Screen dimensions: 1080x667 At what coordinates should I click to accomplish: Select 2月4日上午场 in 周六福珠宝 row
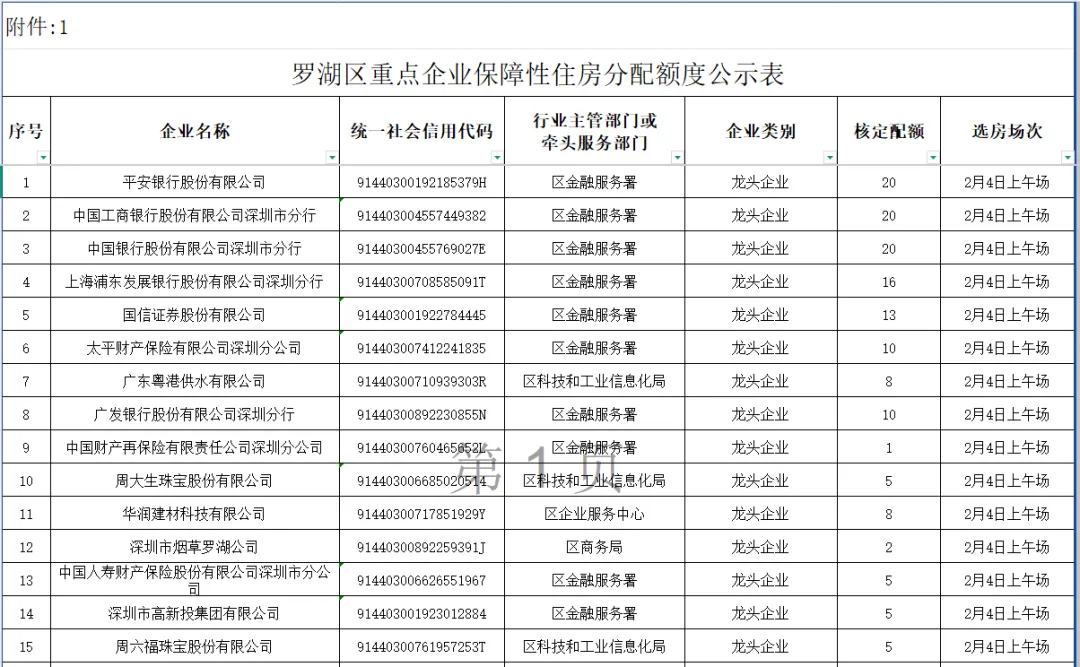tap(1008, 646)
